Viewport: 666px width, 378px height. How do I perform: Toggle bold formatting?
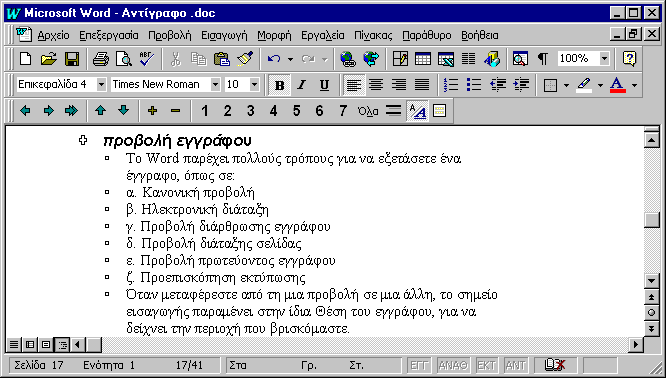(279, 85)
